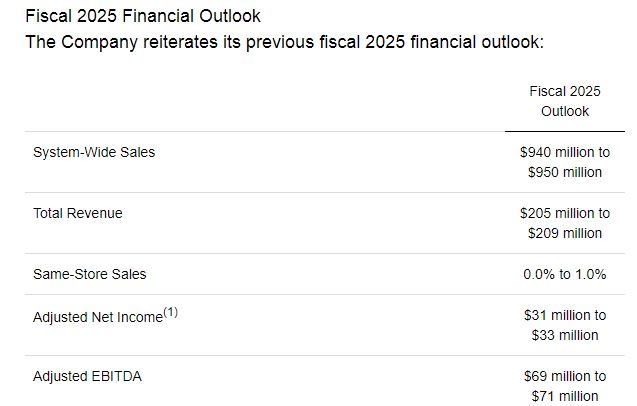Image resolution: width=637 pixels, height=406 pixels.
Task: Click the $71 million text line
Action: 565,396
